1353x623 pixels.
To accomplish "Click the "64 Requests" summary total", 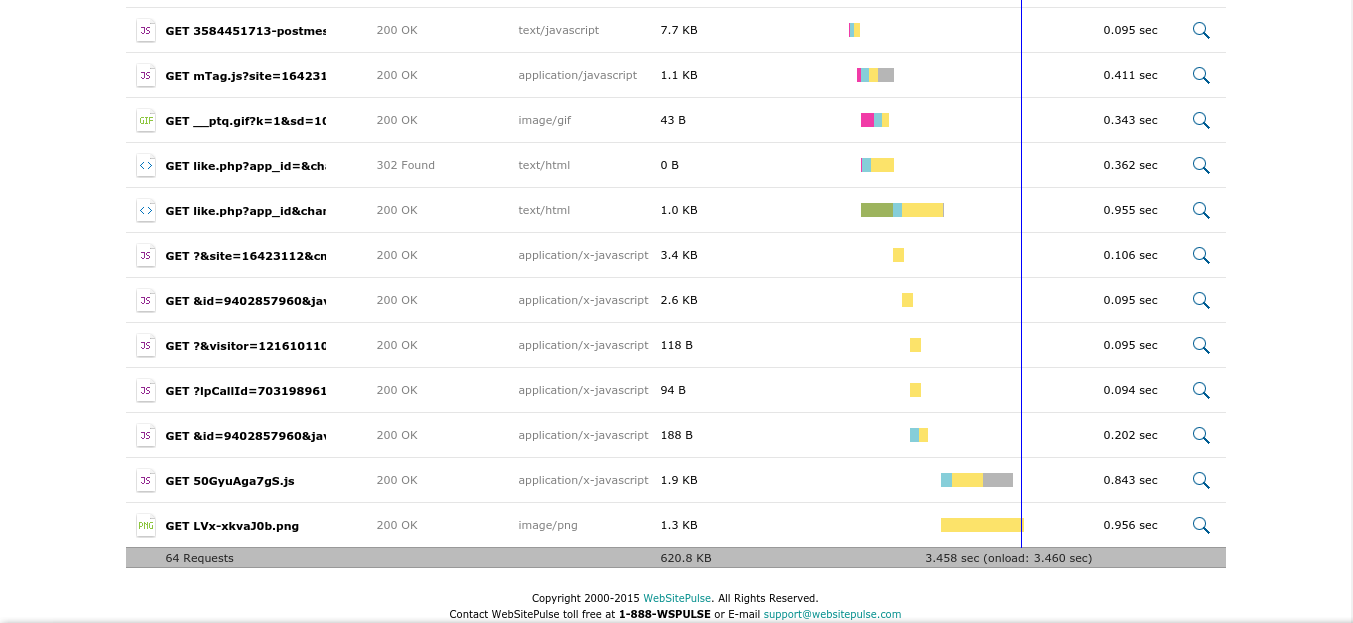I will pos(199,558).
